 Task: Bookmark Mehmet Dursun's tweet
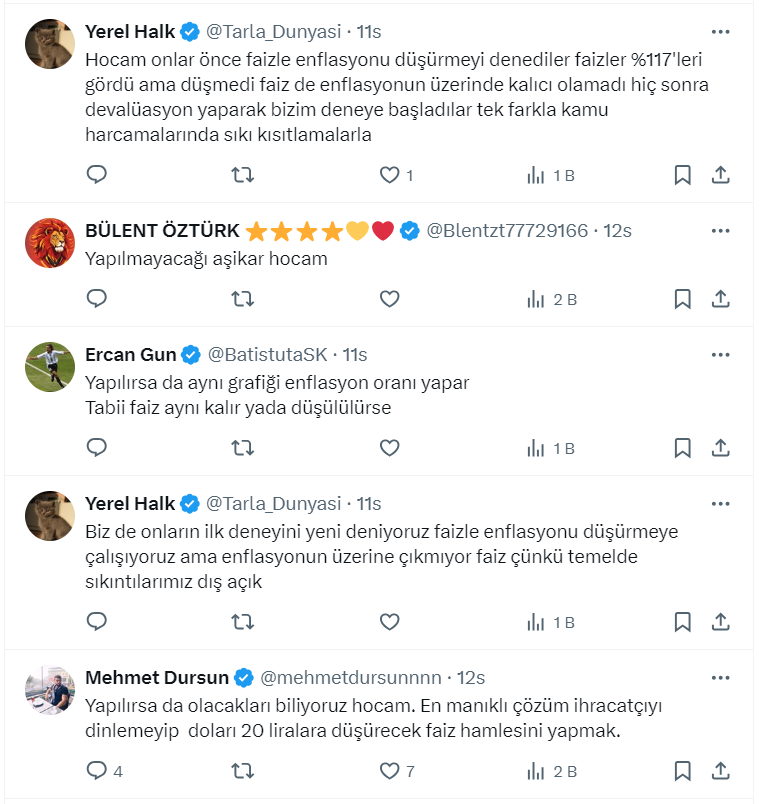pyautogui.click(x=682, y=771)
